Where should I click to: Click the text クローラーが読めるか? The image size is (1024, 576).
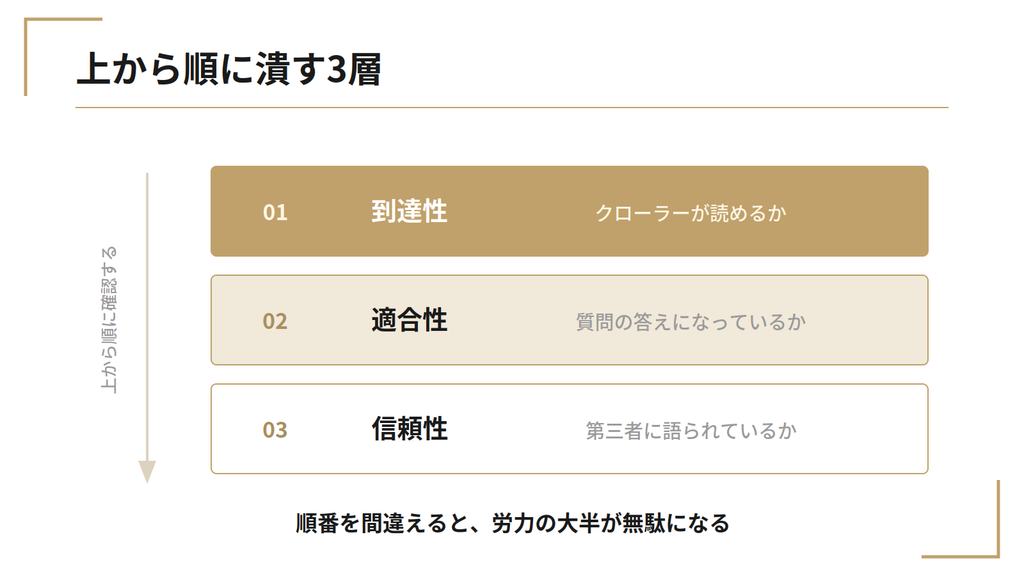(x=690, y=213)
